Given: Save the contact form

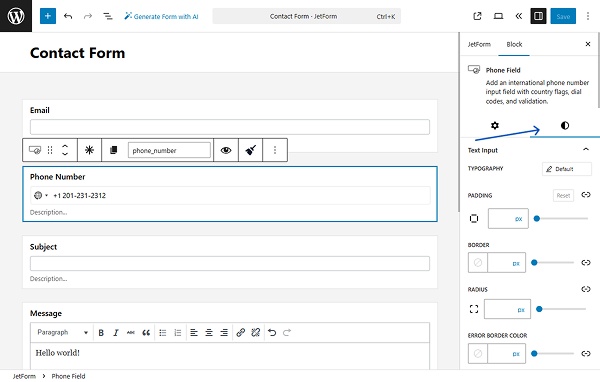Looking at the screenshot, I should 563,16.
